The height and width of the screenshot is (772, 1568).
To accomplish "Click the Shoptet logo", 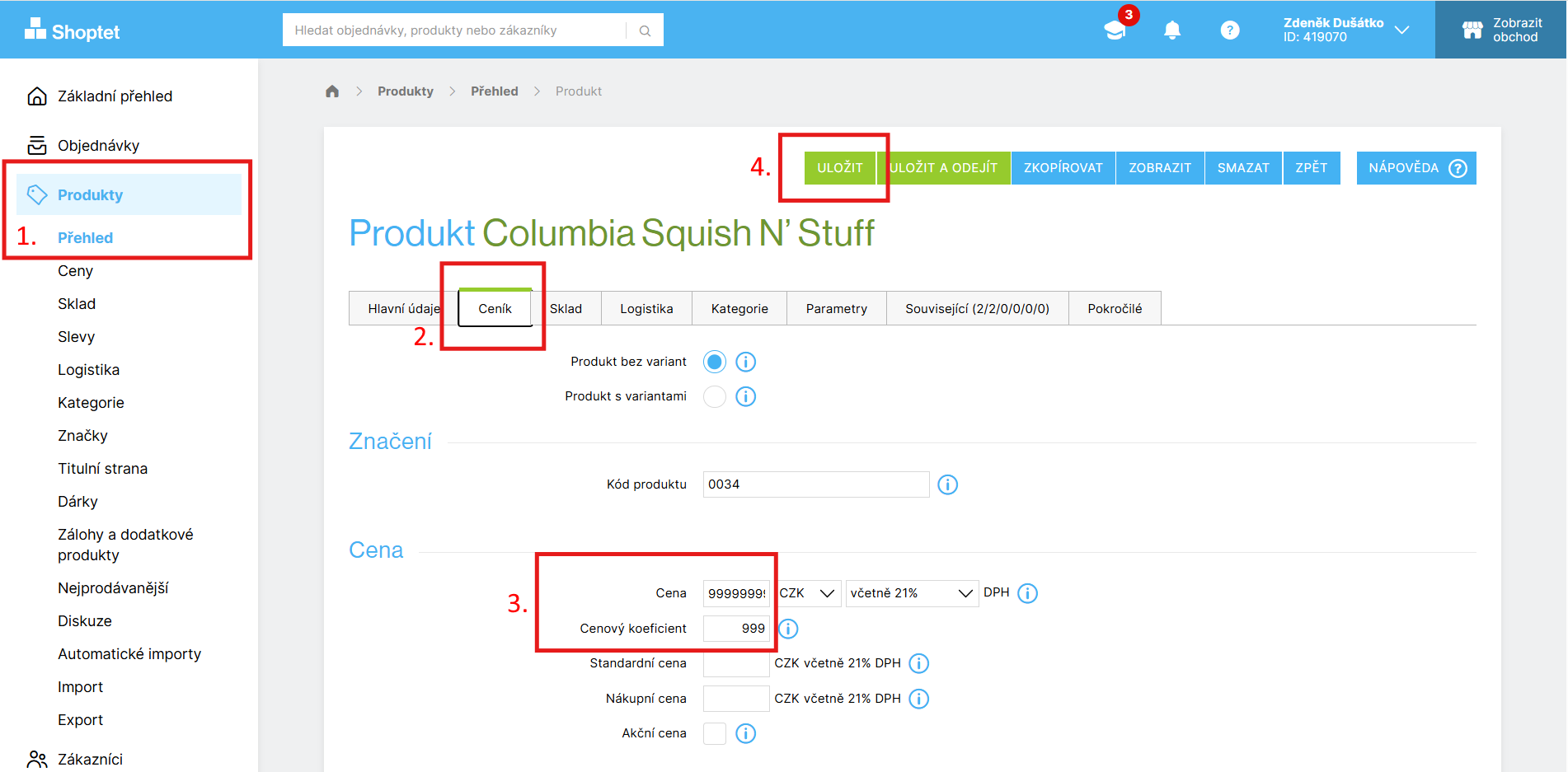I will [72, 30].
